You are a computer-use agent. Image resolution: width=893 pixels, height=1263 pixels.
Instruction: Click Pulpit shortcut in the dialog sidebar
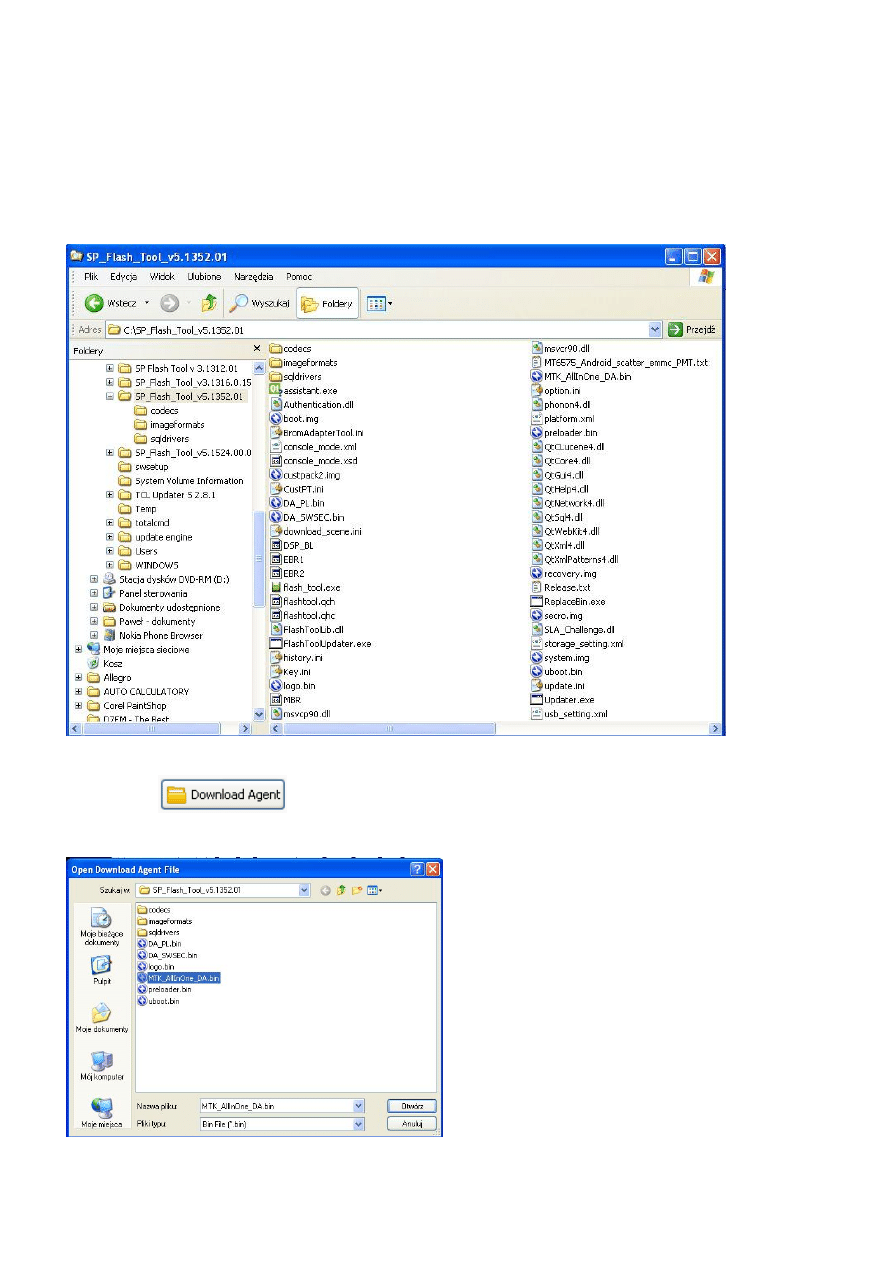tap(100, 970)
